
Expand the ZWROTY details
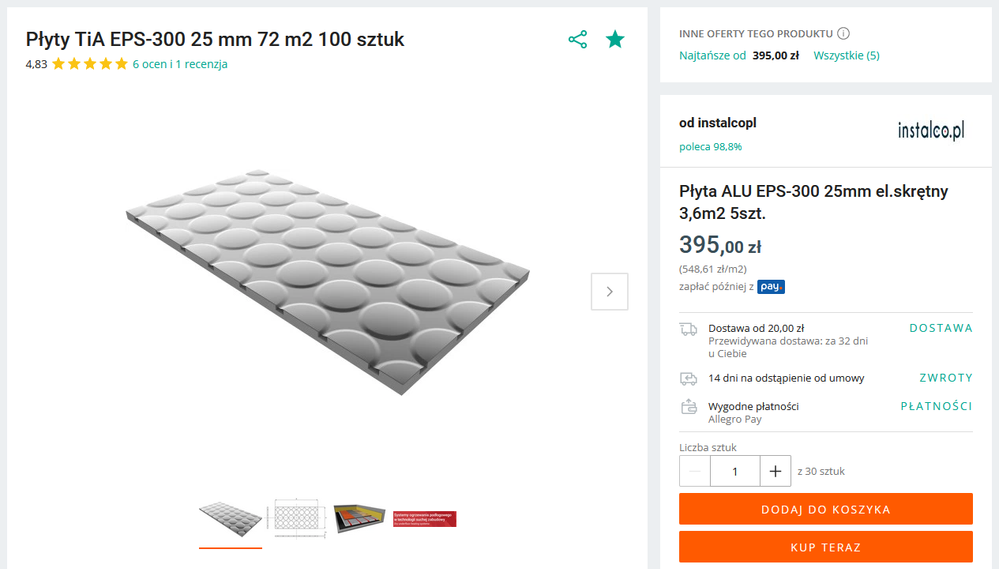click(945, 378)
